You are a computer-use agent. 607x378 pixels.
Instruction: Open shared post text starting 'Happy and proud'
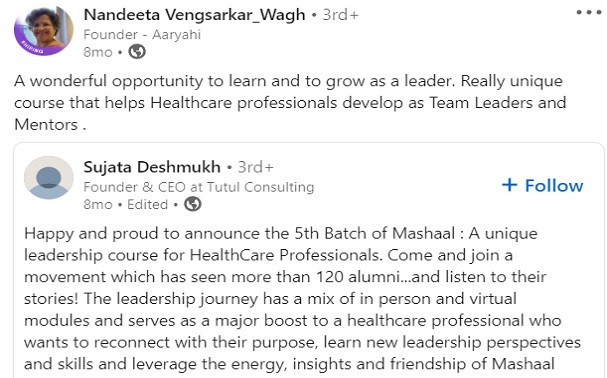coord(302,299)
